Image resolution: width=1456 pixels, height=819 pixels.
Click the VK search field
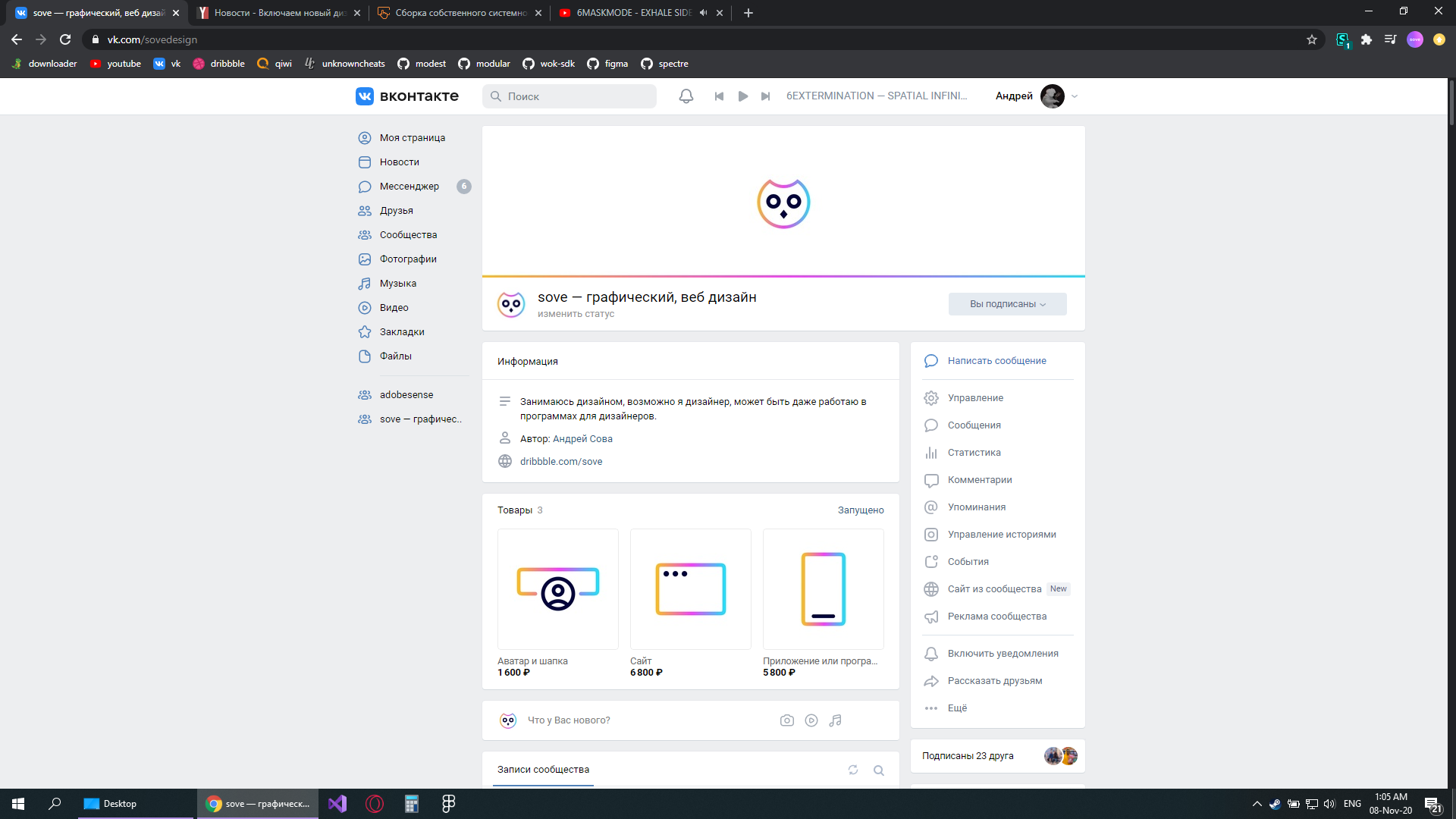[x=570, y=96]
